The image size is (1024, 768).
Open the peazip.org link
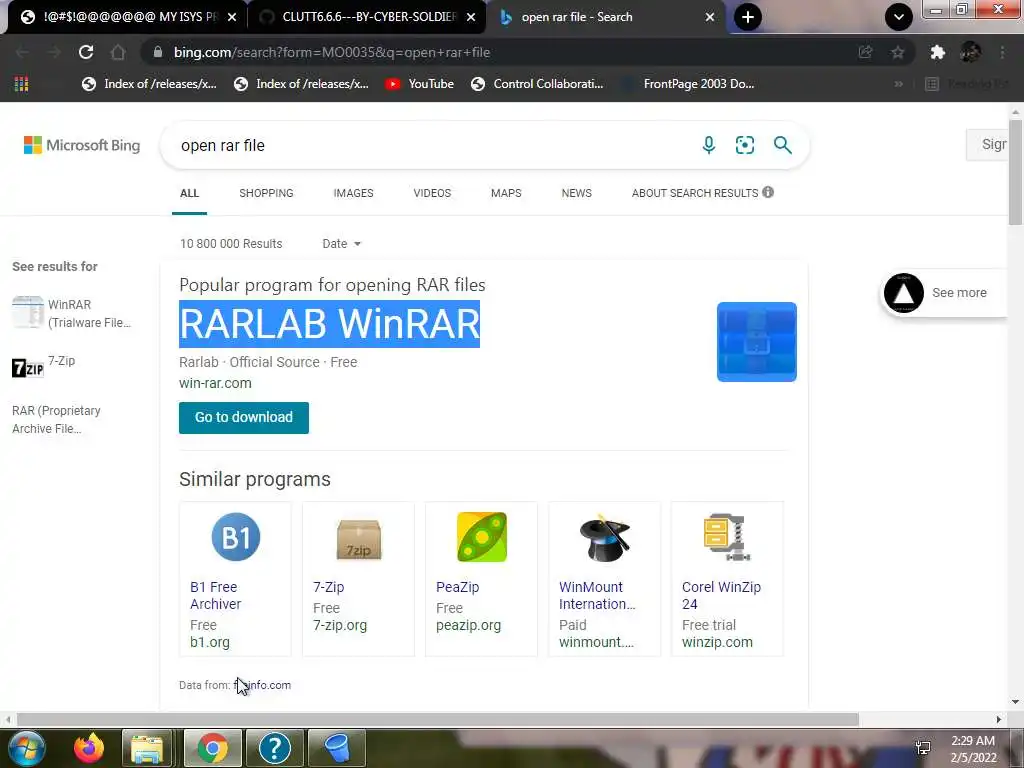(468, 625)
